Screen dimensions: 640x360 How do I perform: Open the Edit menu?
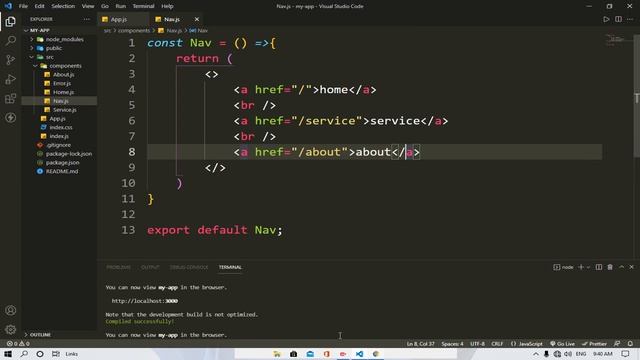pyautogui.click(x=40, y=6)
